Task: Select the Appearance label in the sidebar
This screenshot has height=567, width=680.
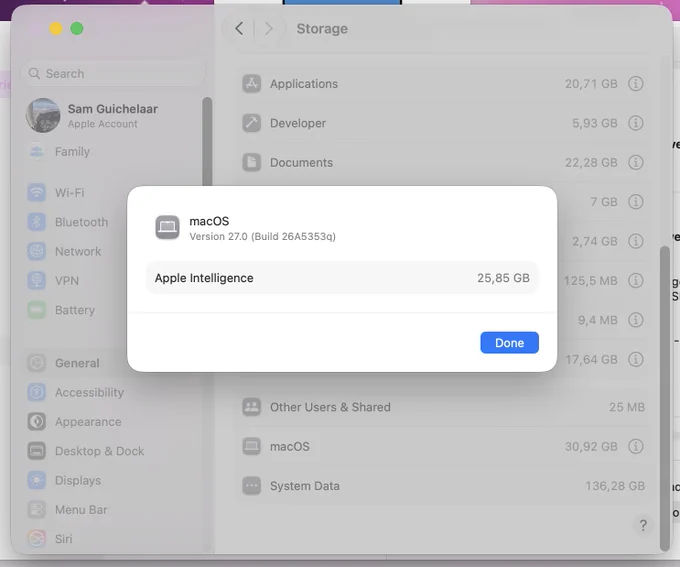Action: click(88, 422)
